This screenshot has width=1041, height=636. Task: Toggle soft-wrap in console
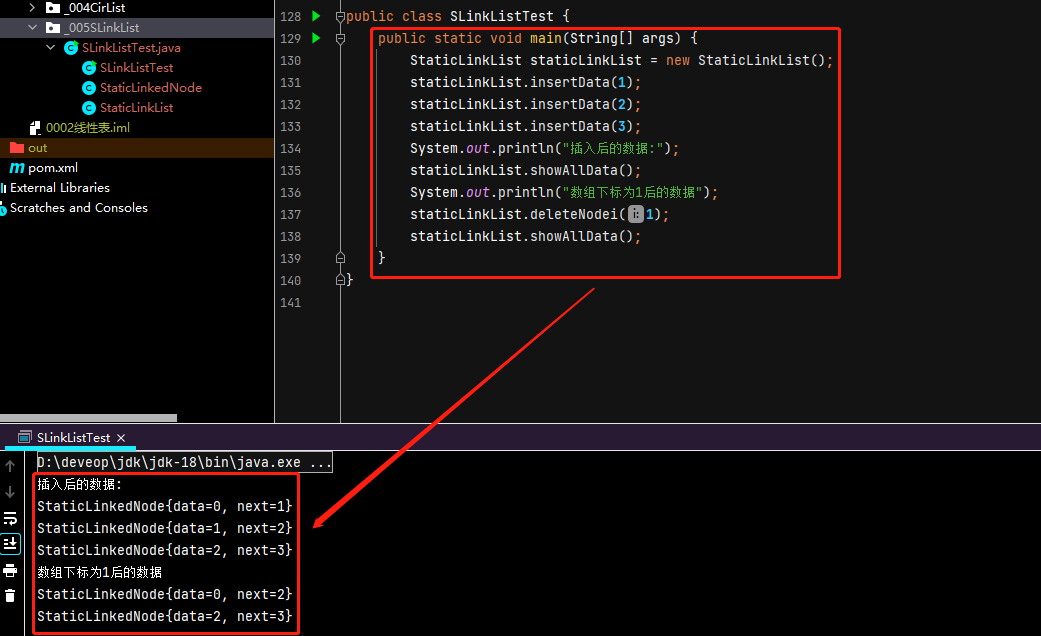coord(10,518)
